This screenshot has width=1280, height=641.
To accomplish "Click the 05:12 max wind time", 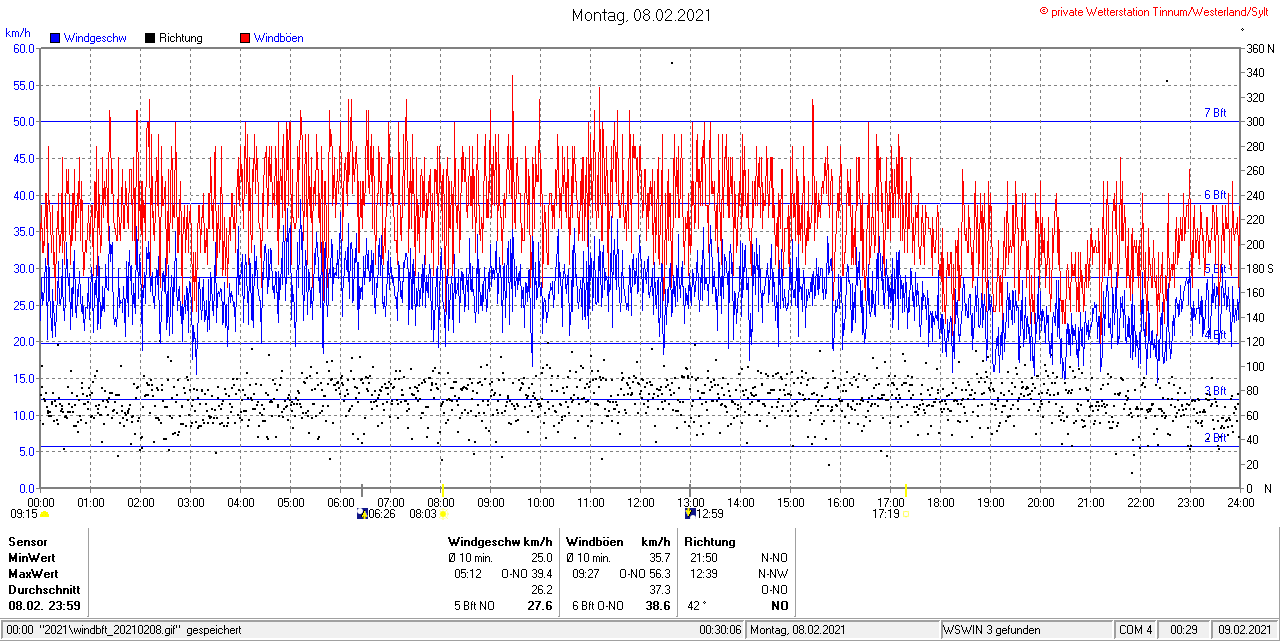I will pos(469,574).
